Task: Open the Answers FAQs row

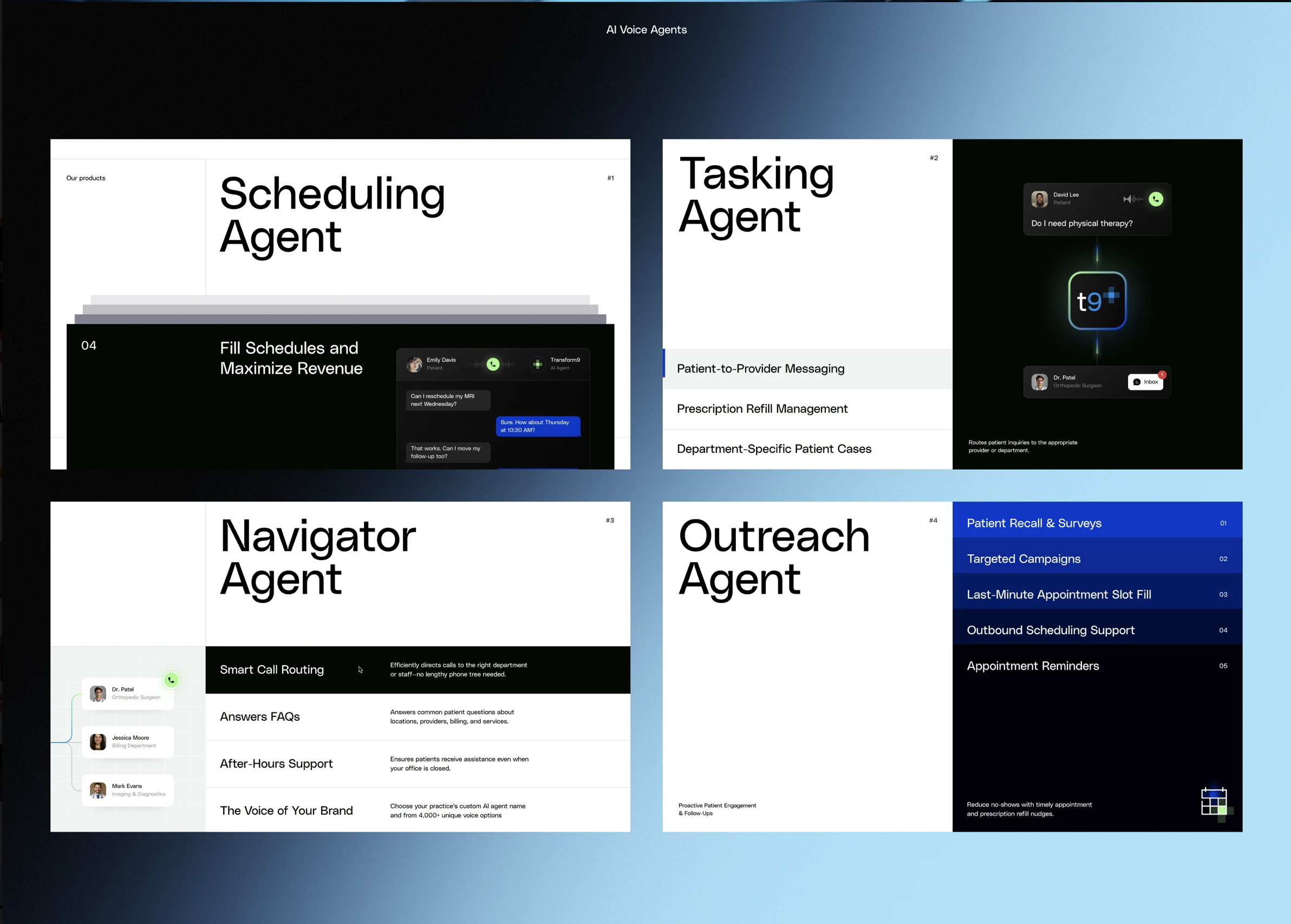Action: tap(418, 717)
